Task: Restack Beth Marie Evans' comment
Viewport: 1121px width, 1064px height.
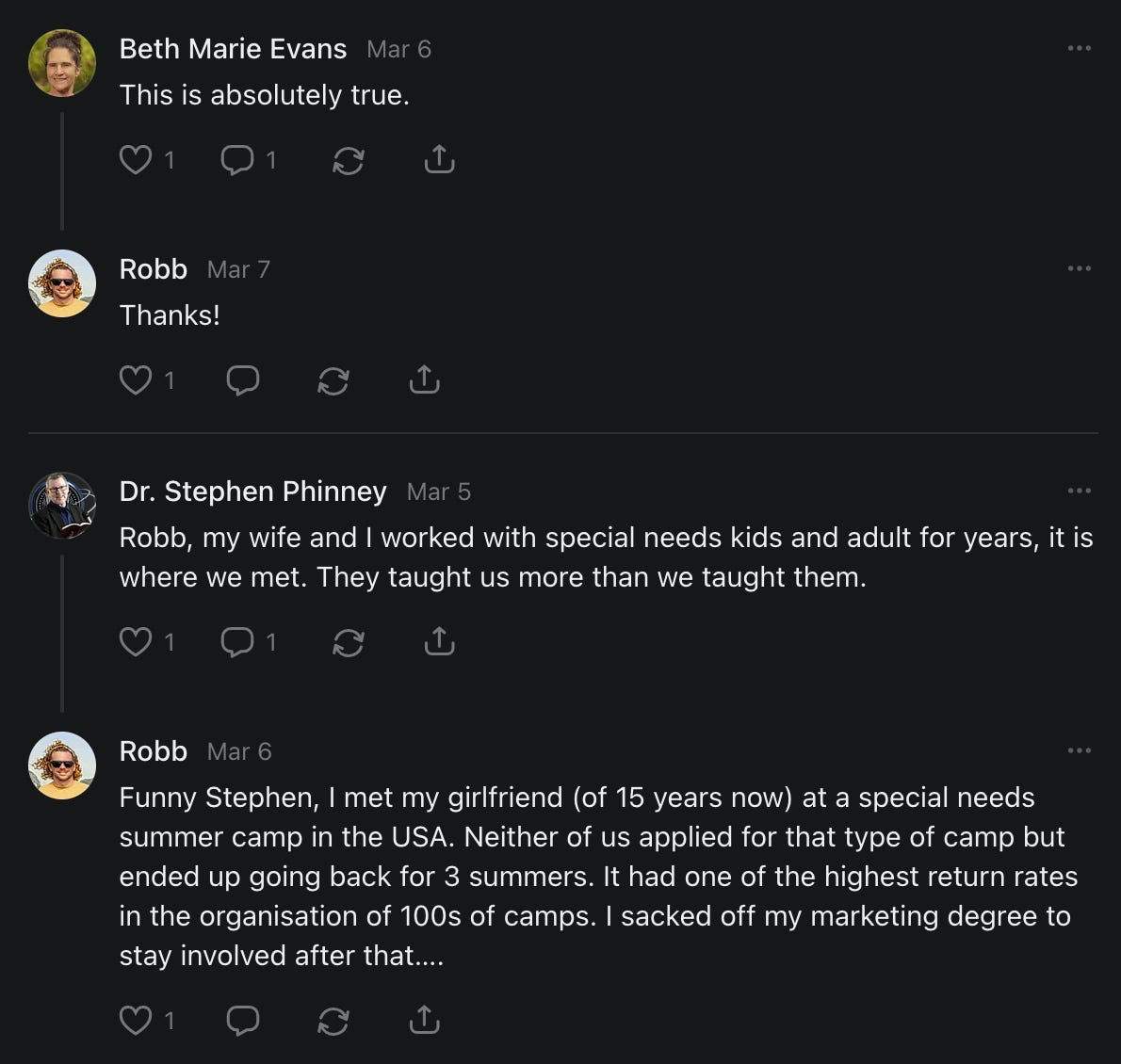Action: pos(348,161)
